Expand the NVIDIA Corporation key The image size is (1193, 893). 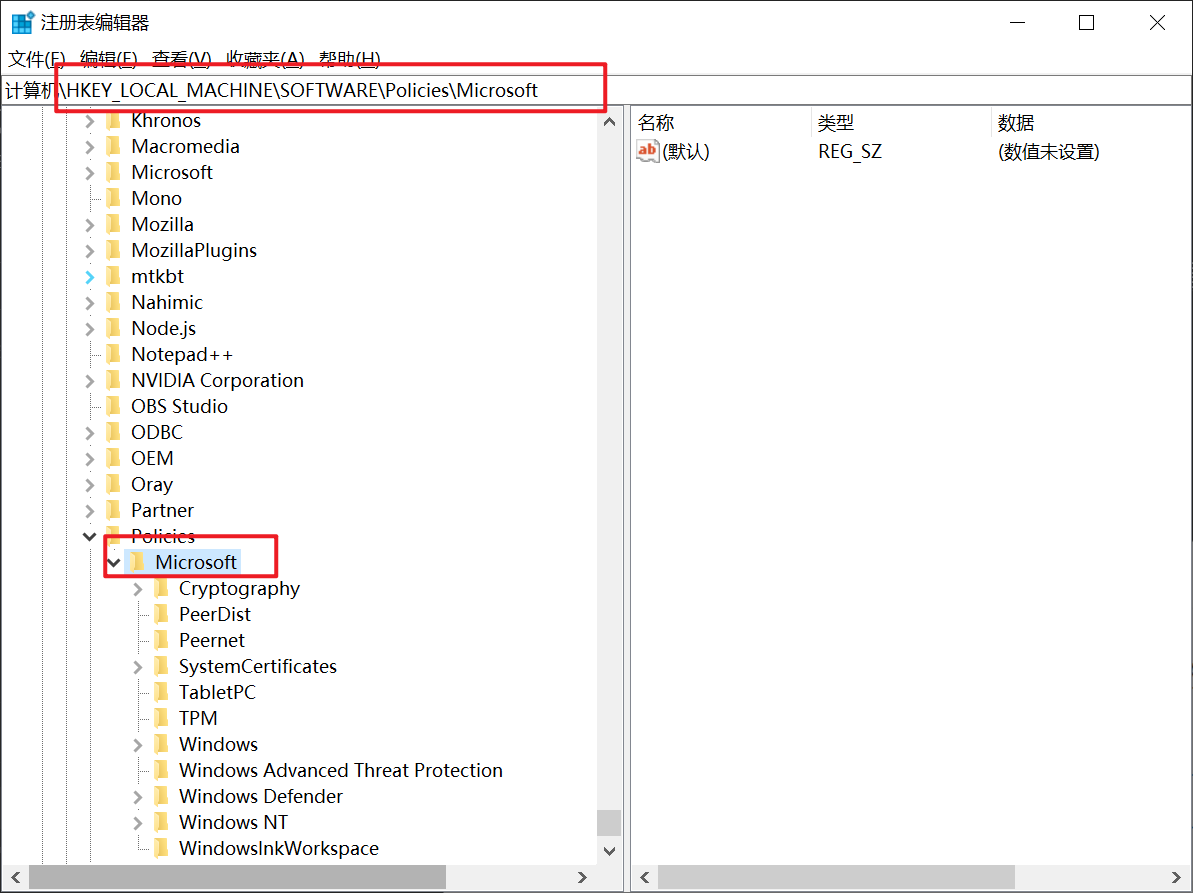point(90,381)
